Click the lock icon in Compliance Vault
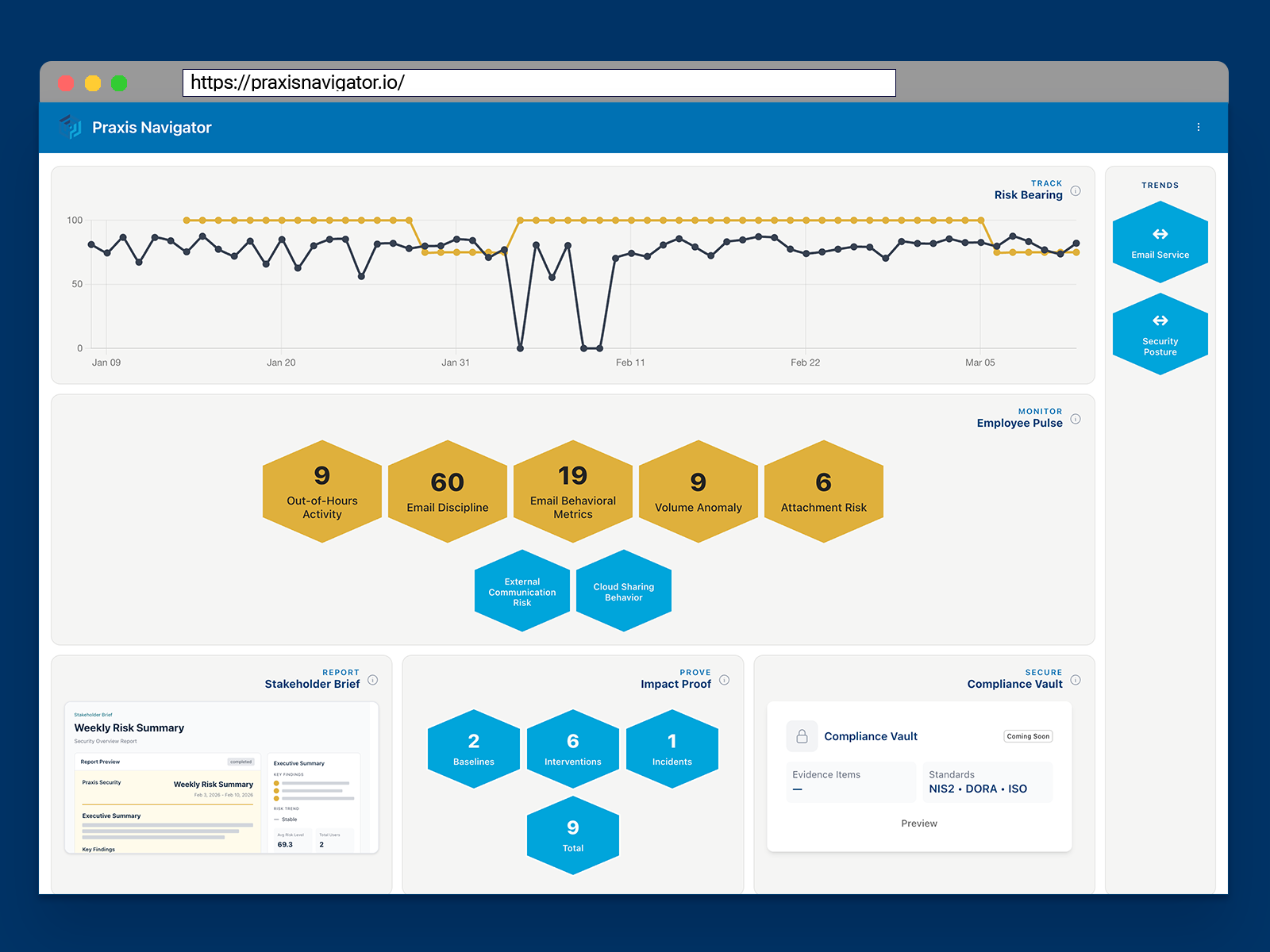 point(802,735)
